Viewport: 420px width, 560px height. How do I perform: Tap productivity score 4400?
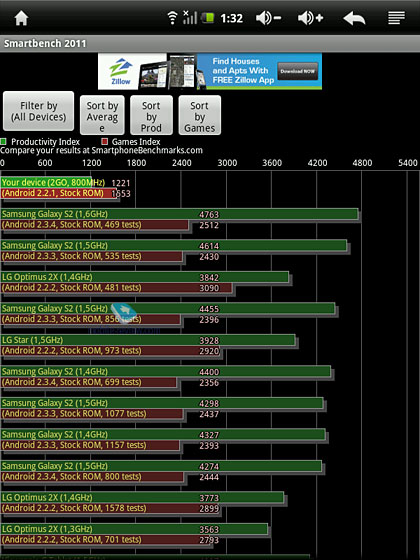pos(209,372)
